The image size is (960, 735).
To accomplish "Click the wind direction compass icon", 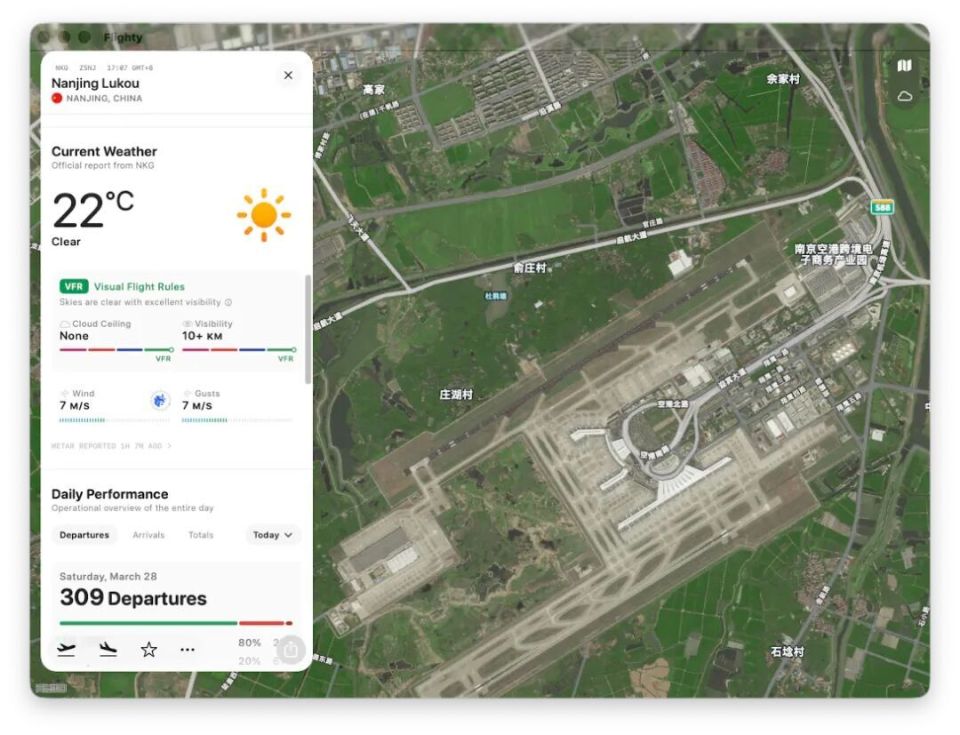I will [160, 401].
